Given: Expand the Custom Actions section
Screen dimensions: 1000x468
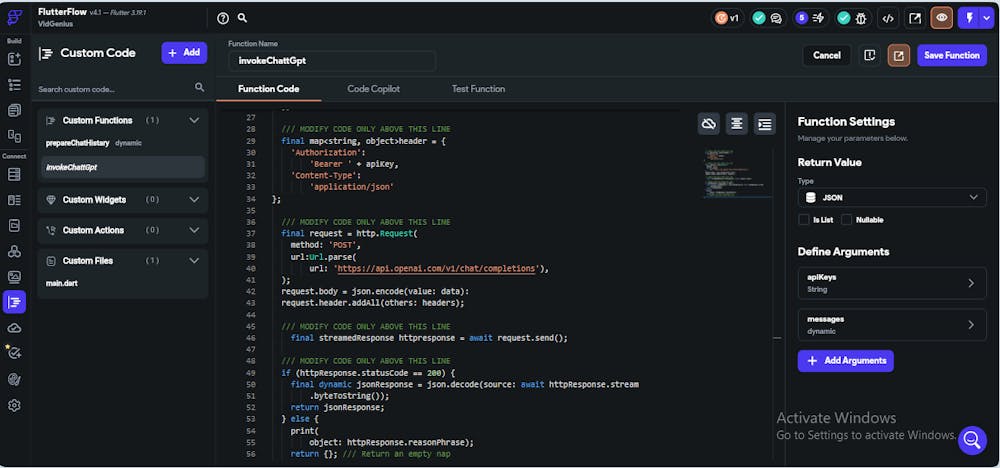Looking at the screenshot, I should coord(195,230).
